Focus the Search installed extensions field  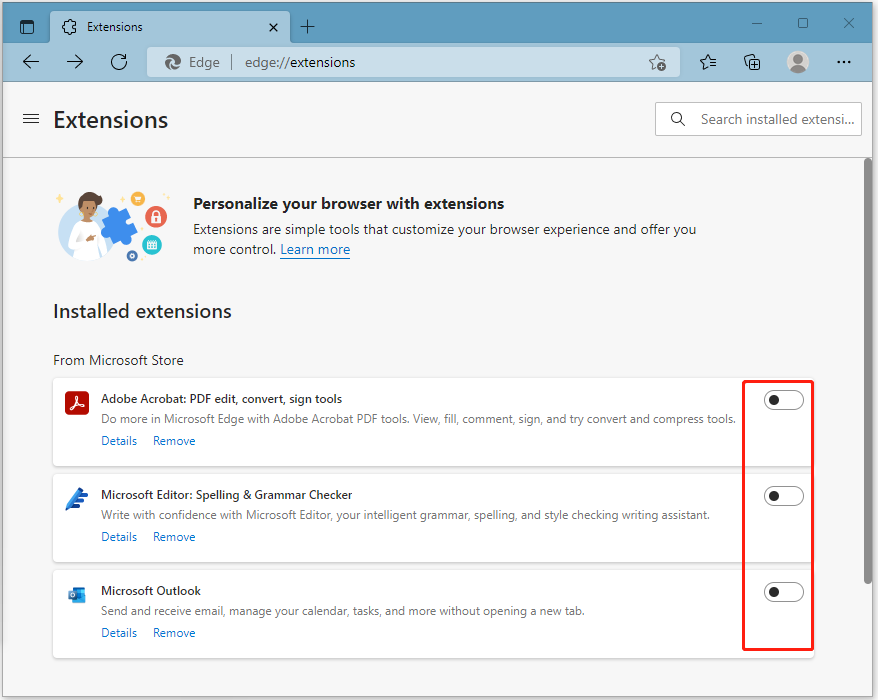[758, 119]
